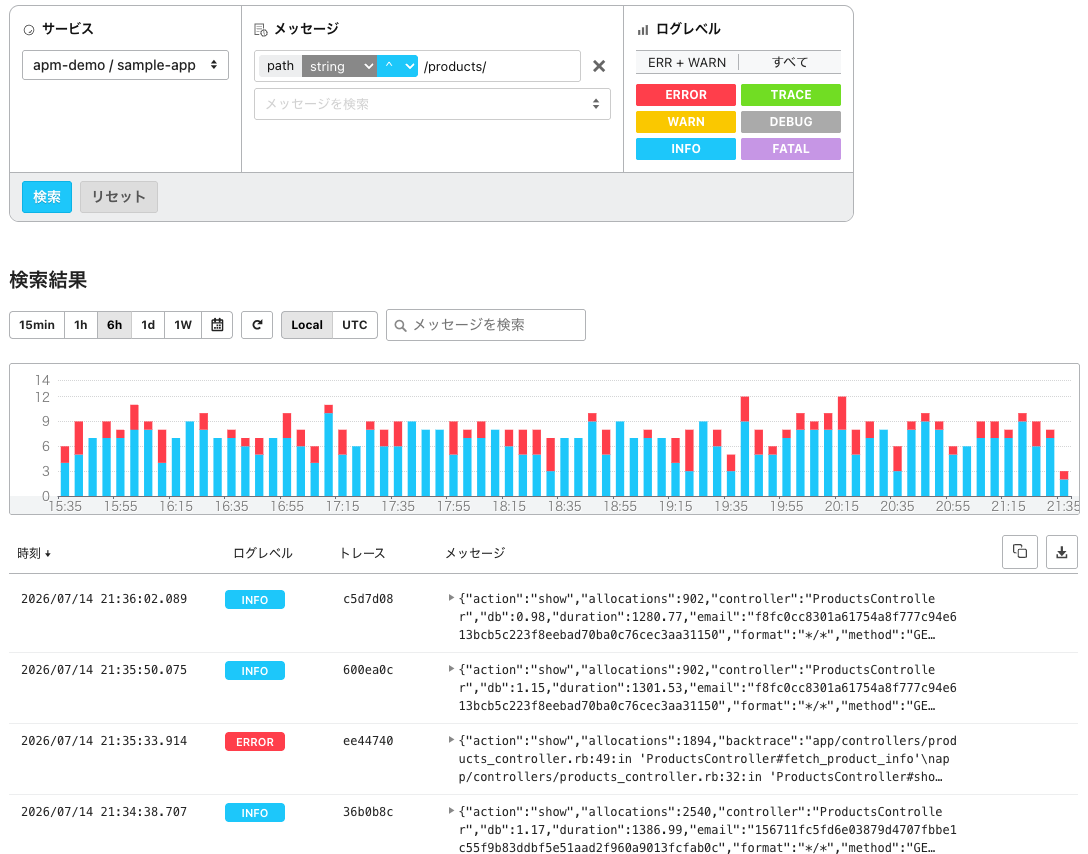Click the ログレベル column header
This screenshot has height=854, width=1088.
click(262, 553)
